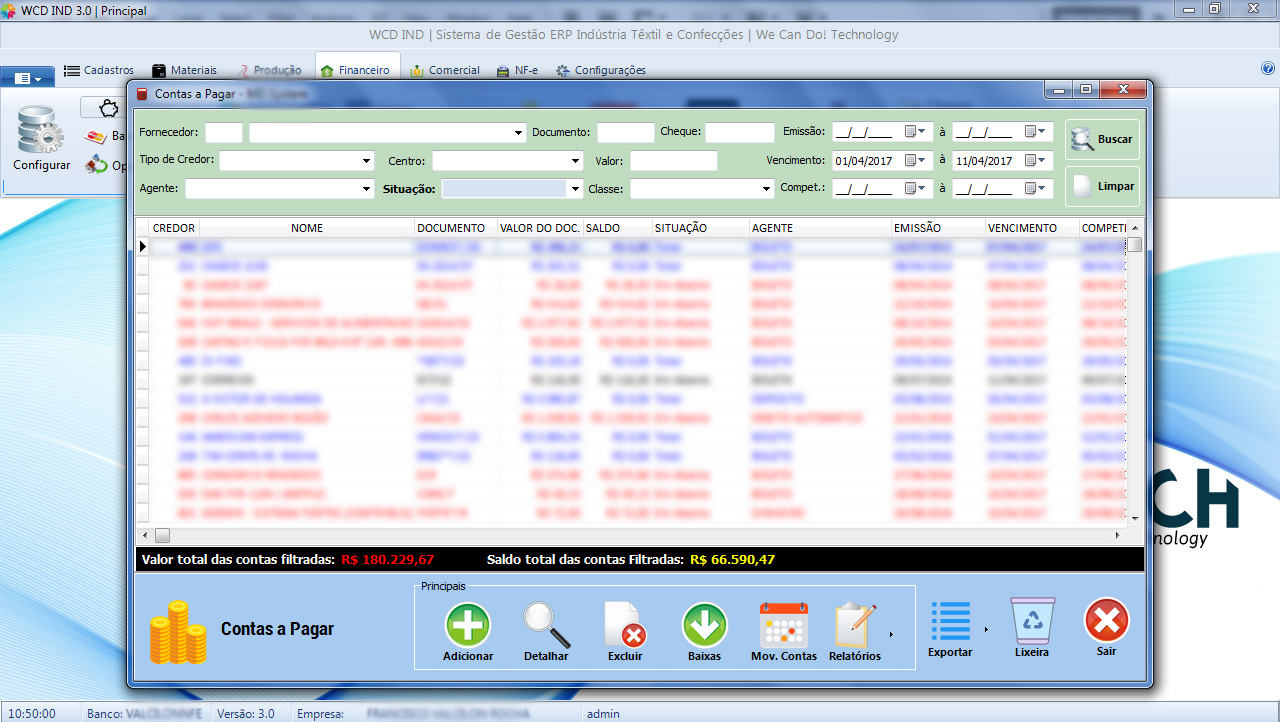The image size is (1280, 722).
Task: Sort by AGENTE column header
Action: (x=820, y=228)
